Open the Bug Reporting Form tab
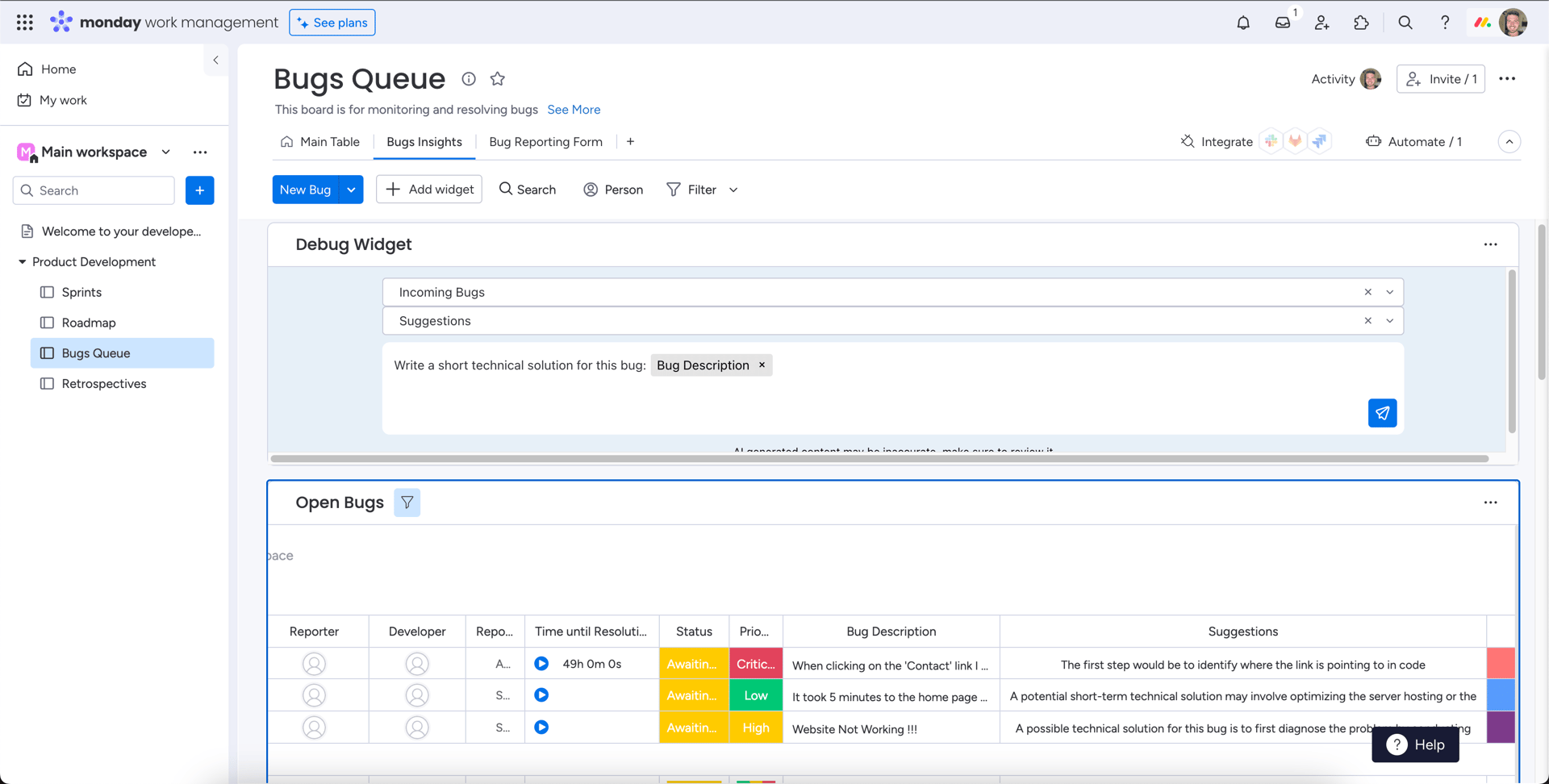 (x=545, y=142)
